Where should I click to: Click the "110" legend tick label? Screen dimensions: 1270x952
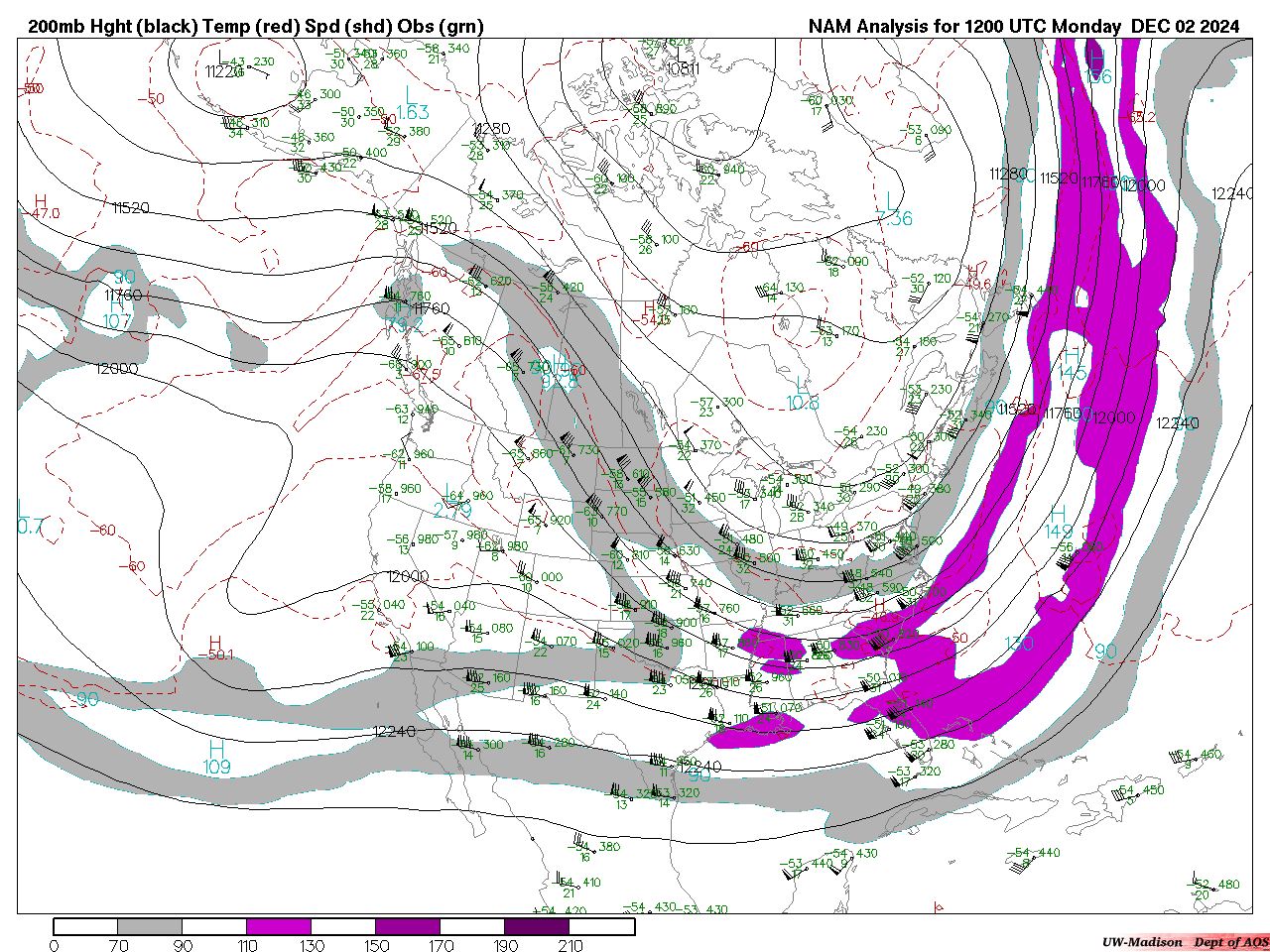coord(247,945)
